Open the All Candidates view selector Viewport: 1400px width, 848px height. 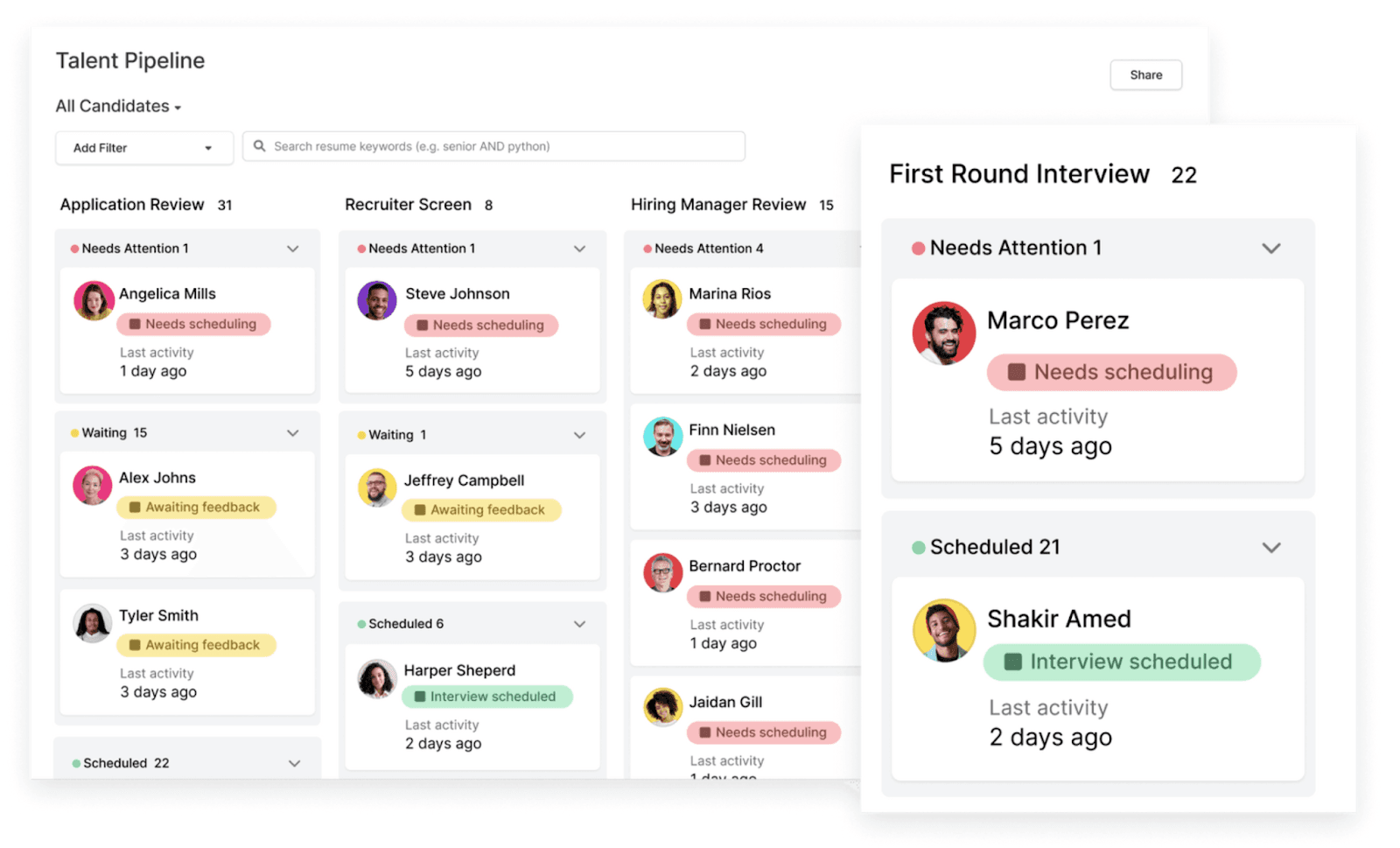point(117,105)
